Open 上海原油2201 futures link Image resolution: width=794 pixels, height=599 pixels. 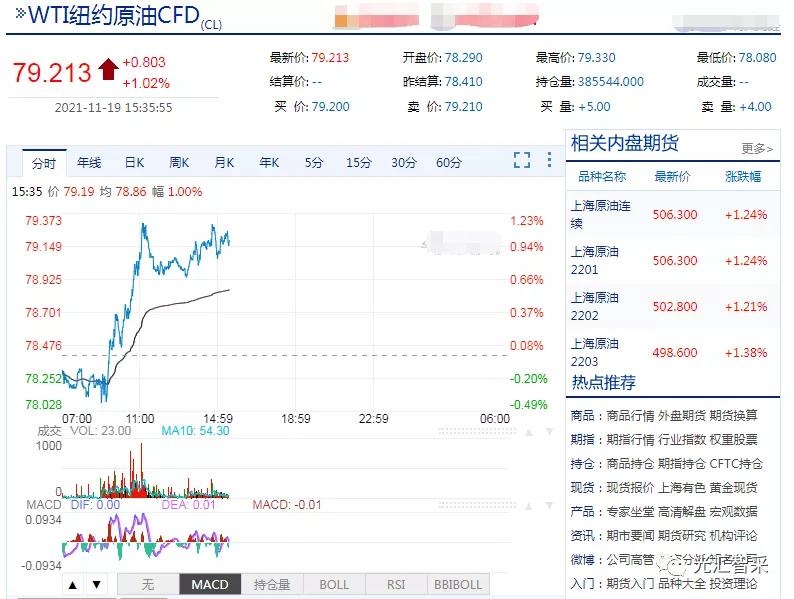point(595,260)
